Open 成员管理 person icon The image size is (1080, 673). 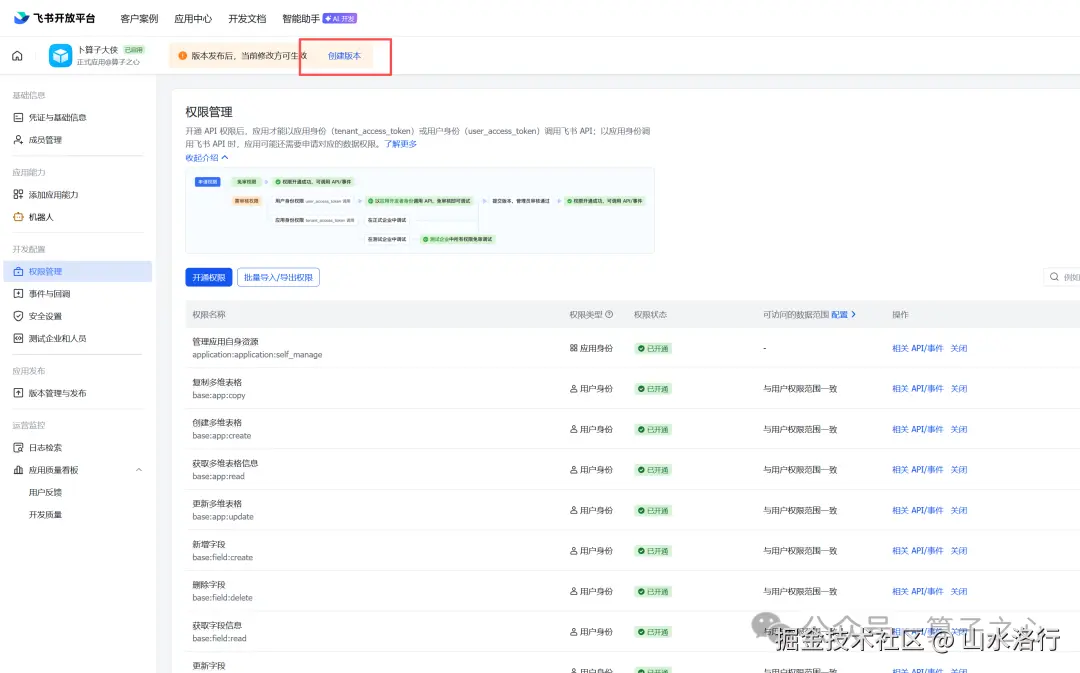[x=19, y=140]
